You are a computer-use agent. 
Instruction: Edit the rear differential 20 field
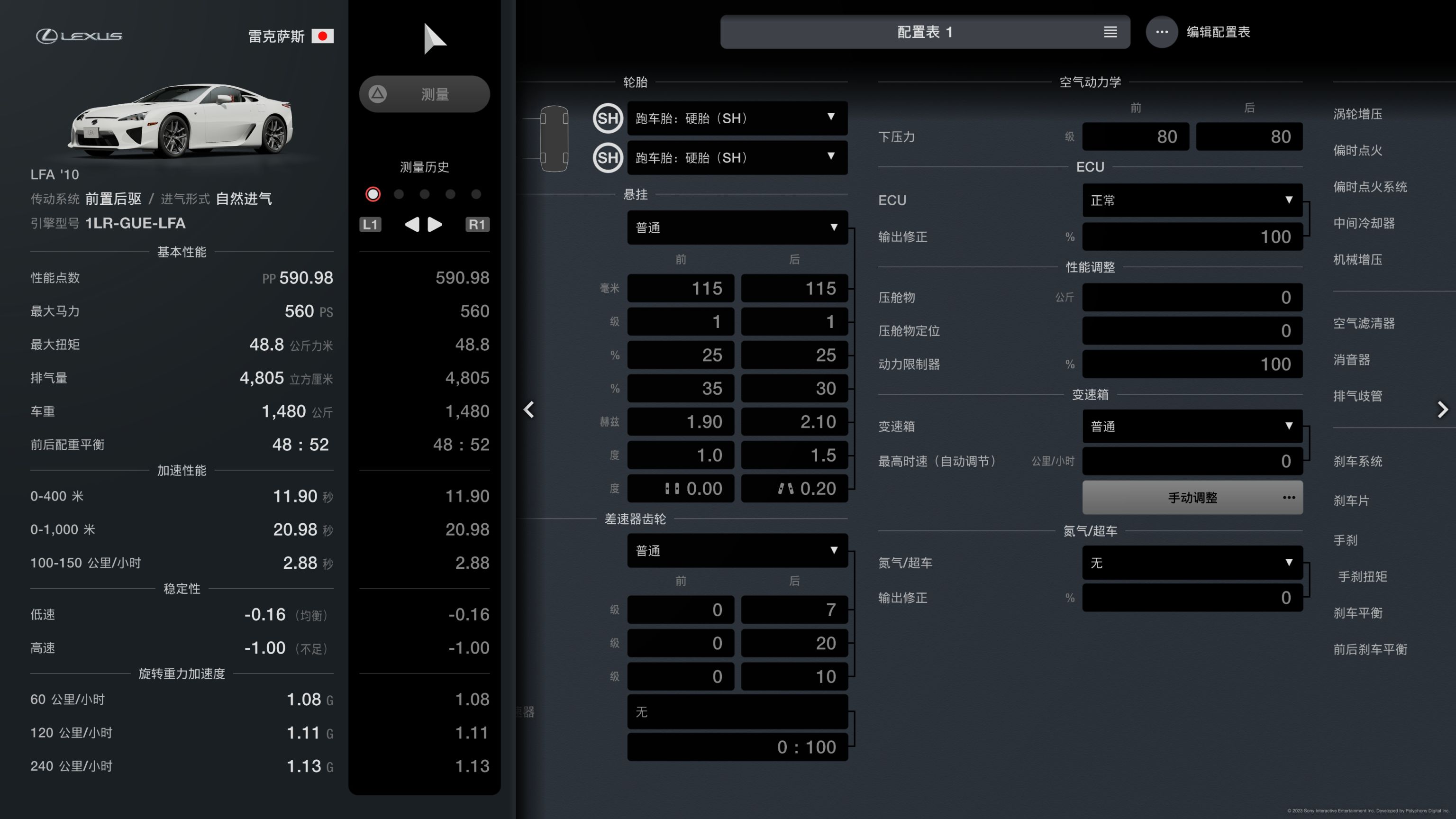pos(794,643)
